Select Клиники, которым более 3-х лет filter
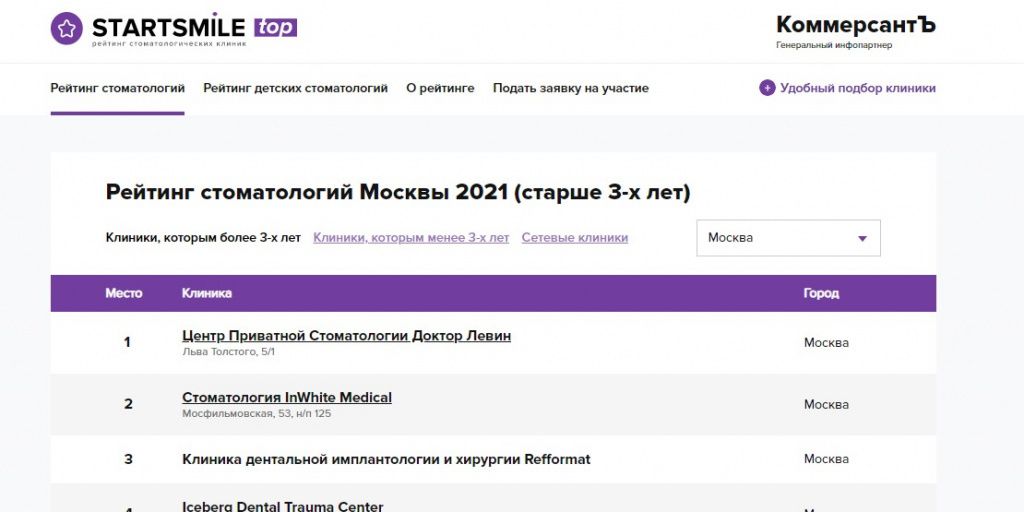The width and height of the screenshot is (1024, 512). click(x=203, y=238)
